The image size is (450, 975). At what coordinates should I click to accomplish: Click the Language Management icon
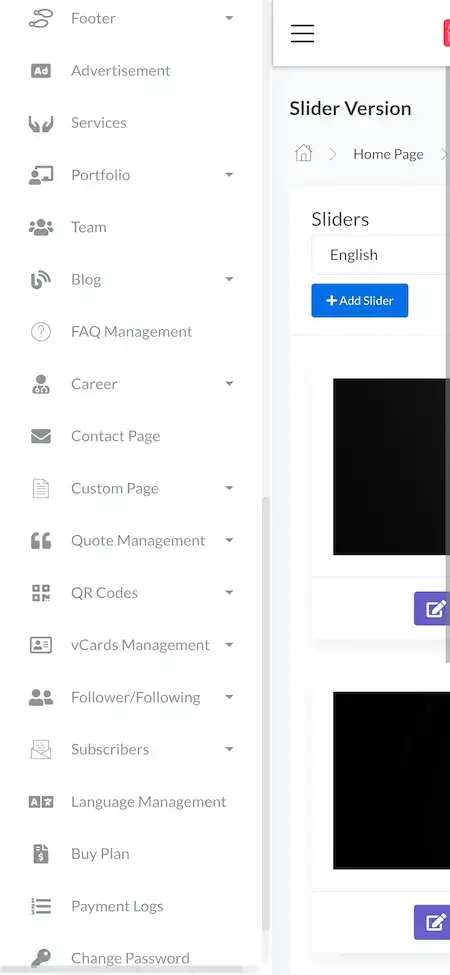coord(41,802)
